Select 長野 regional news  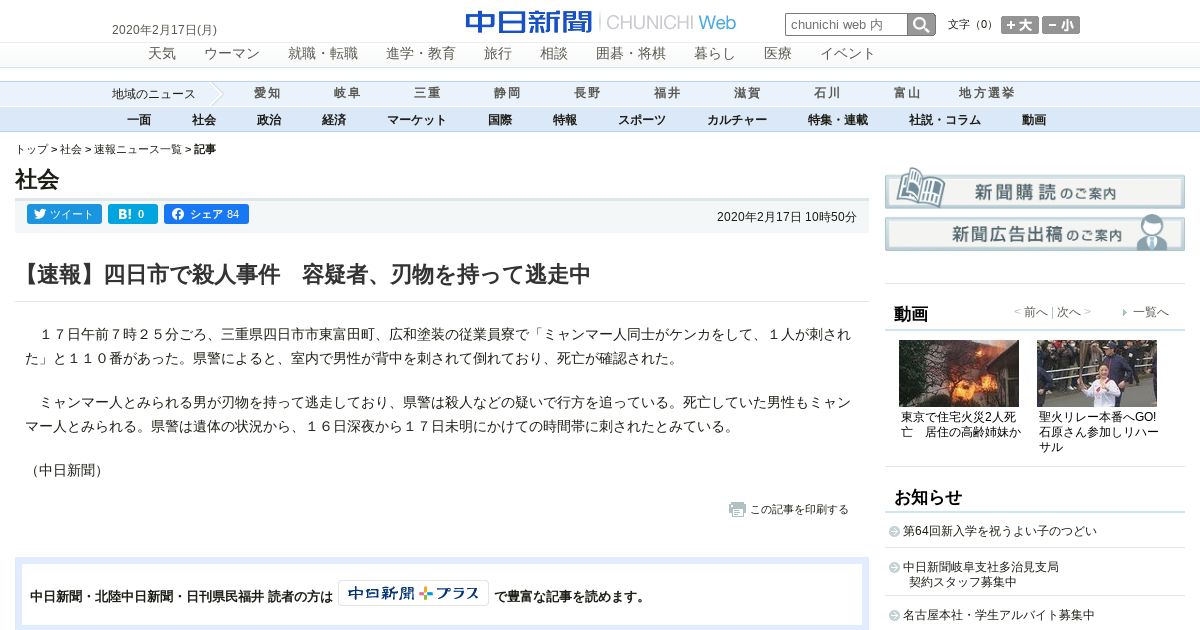pyautogui.click(x=587, y=93)
